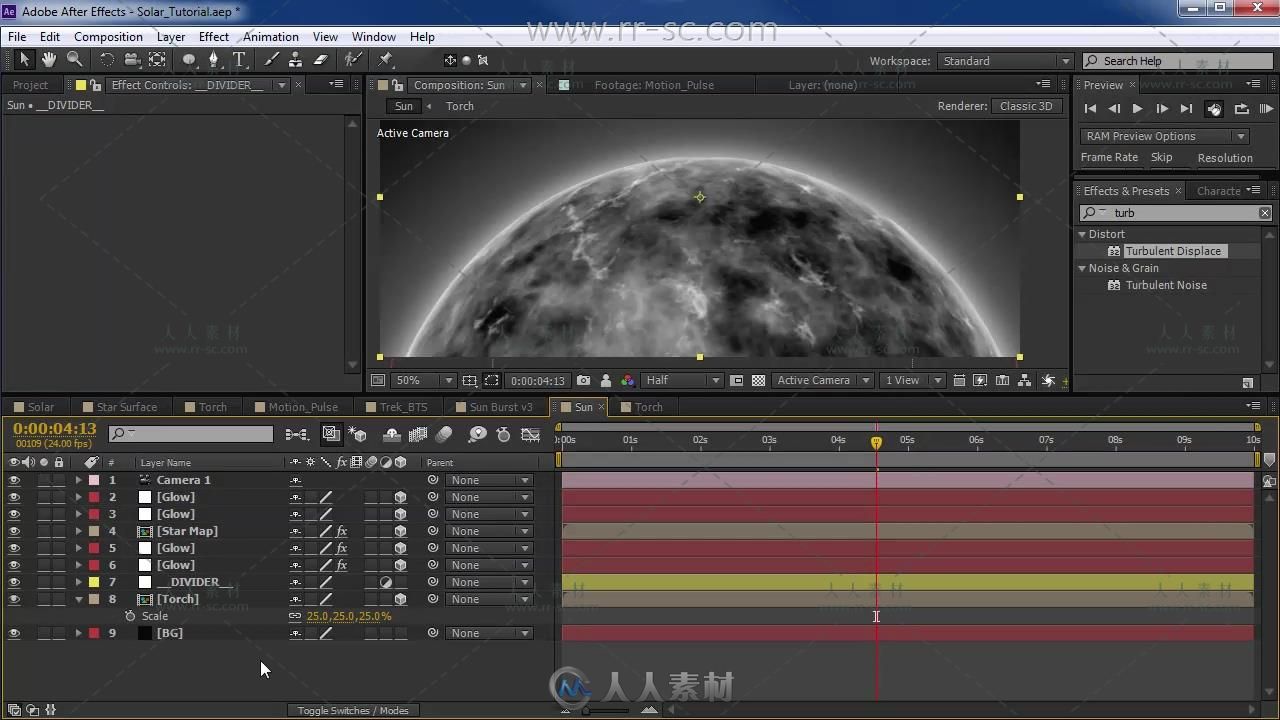Open the Animation menu

(x=270, y=37)
